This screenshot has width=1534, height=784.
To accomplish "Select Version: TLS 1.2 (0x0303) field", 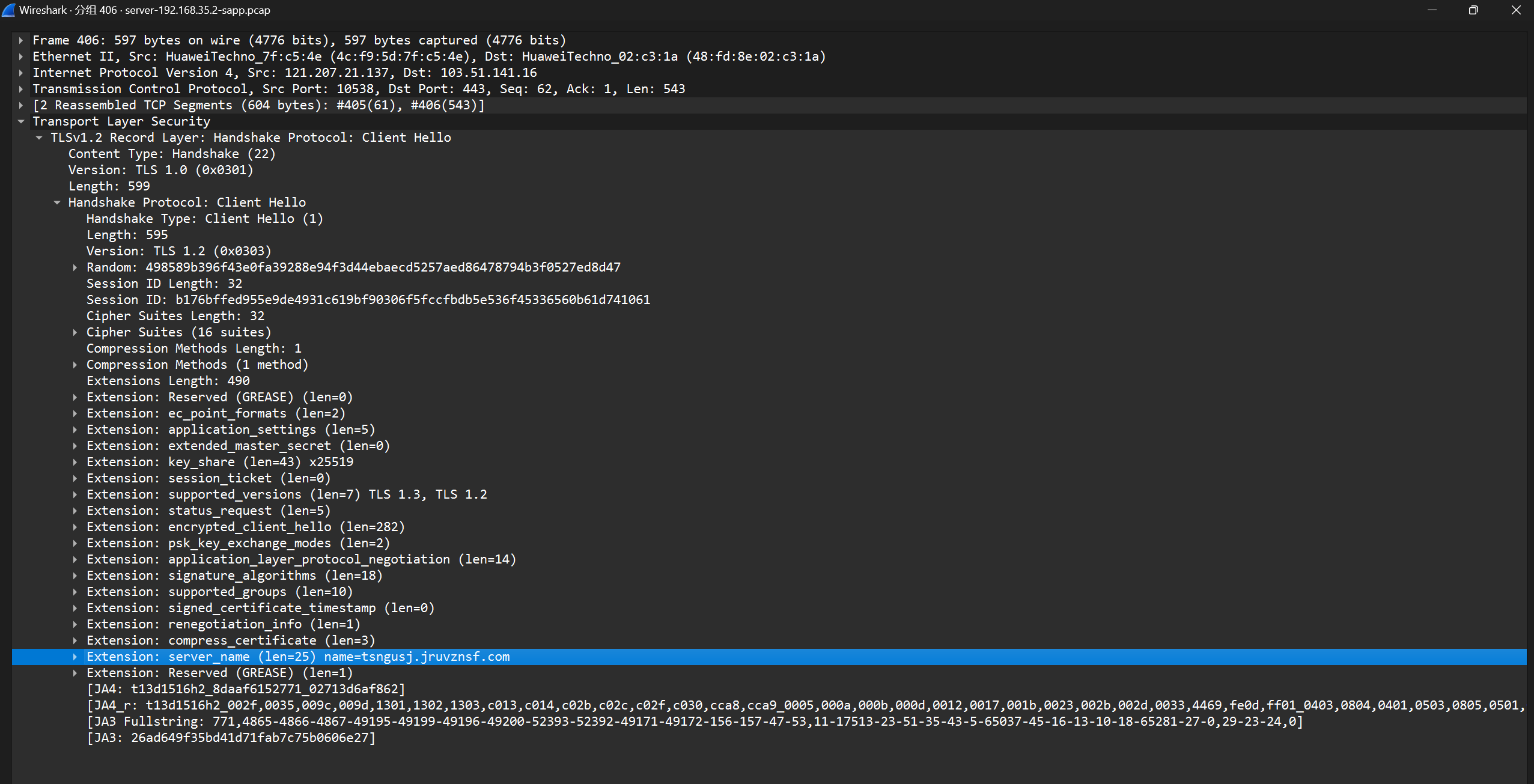I will (x=178, y=251).
